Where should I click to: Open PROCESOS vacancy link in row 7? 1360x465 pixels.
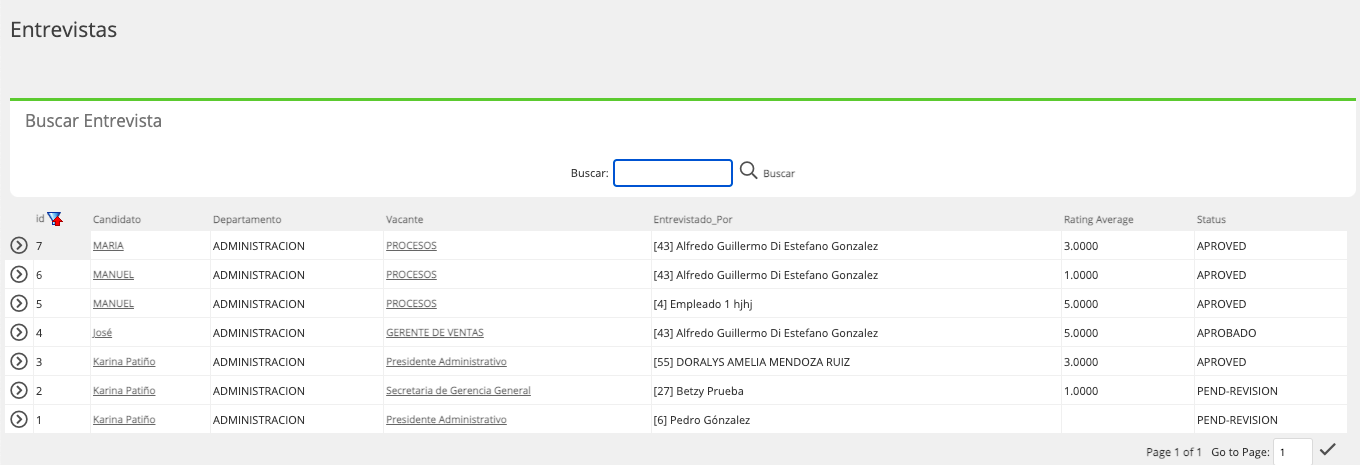click(x=411, y=246)
